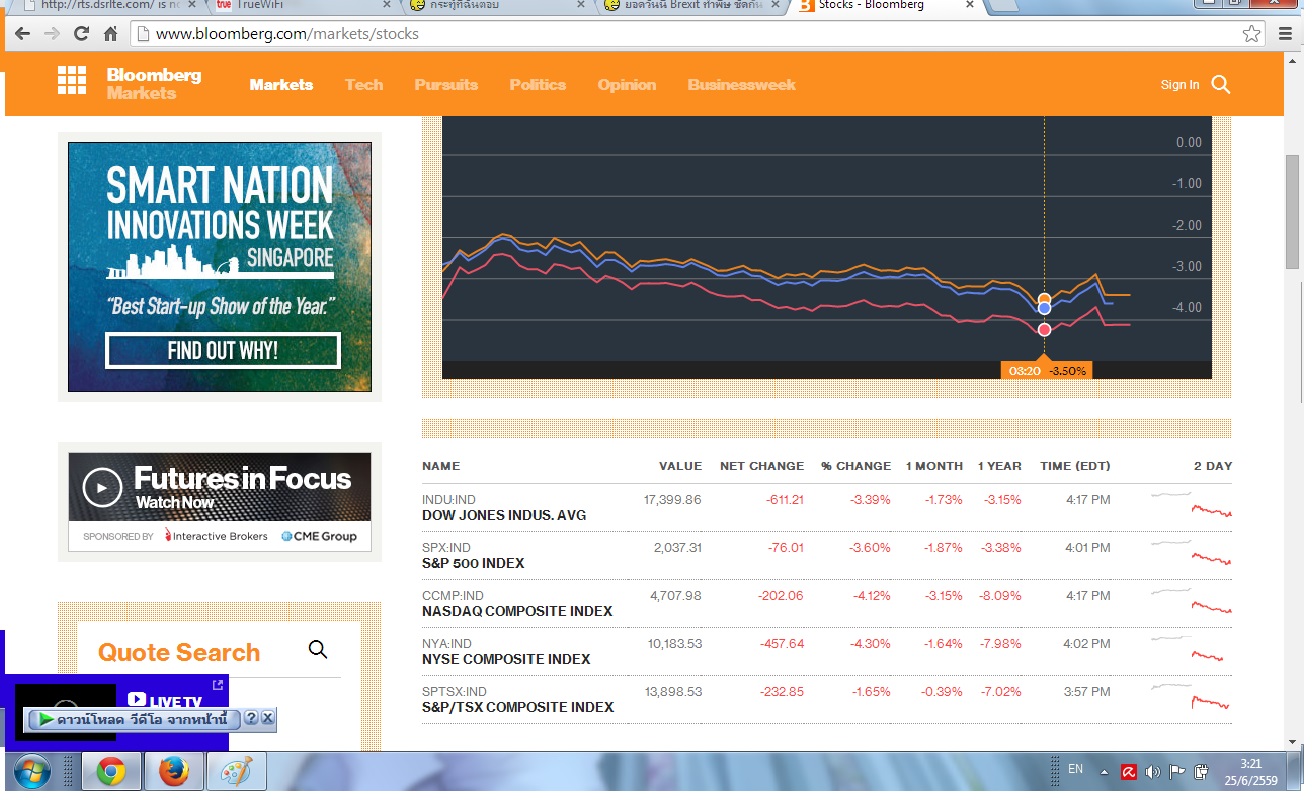1312x800 pixels.
Task: Click the browser forward arrow
Action: 52,34
